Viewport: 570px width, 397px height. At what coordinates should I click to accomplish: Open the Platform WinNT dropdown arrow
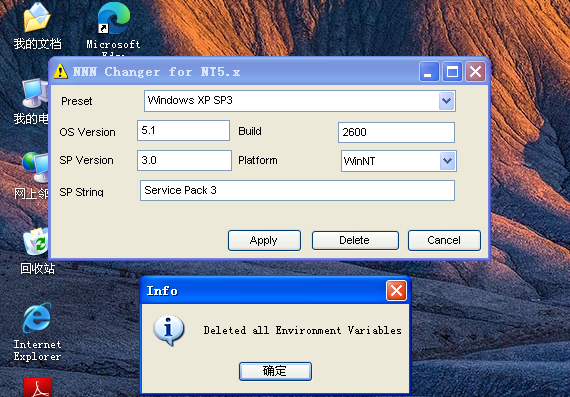pyautogui.click(x=447, y=161)
